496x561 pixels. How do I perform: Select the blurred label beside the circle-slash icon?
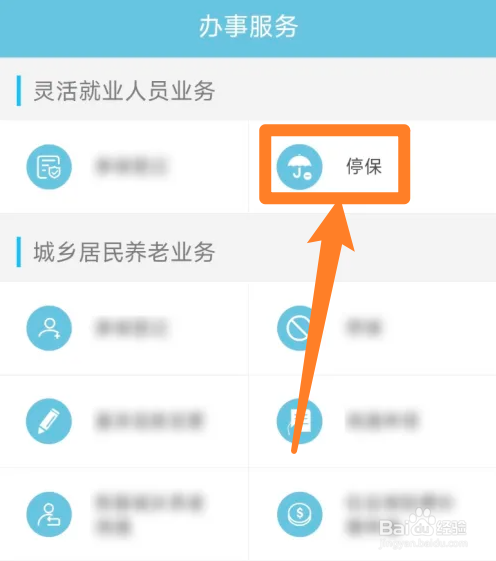tap(364, 328)
